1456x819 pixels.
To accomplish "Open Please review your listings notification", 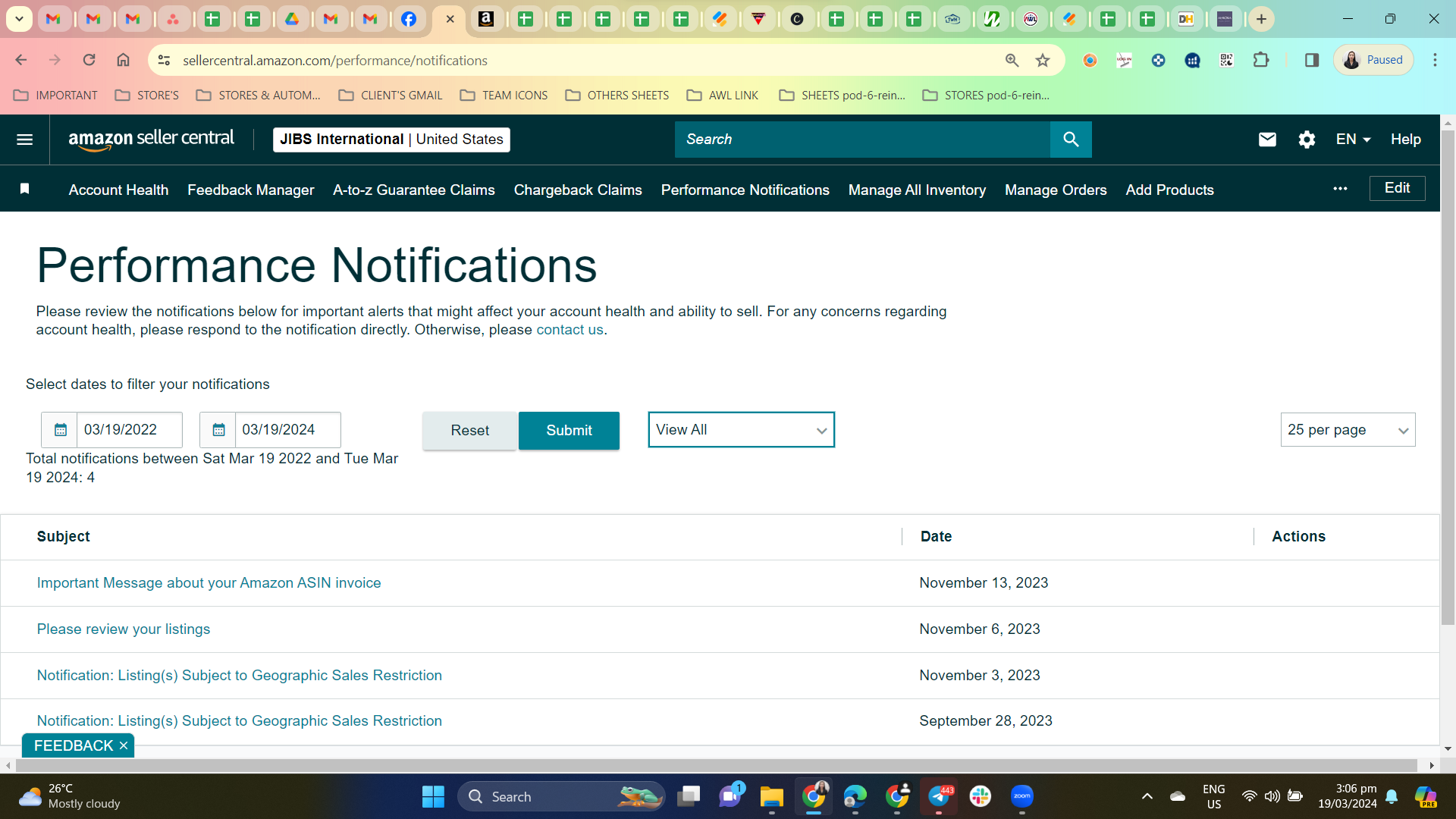I will coord(124,629).
